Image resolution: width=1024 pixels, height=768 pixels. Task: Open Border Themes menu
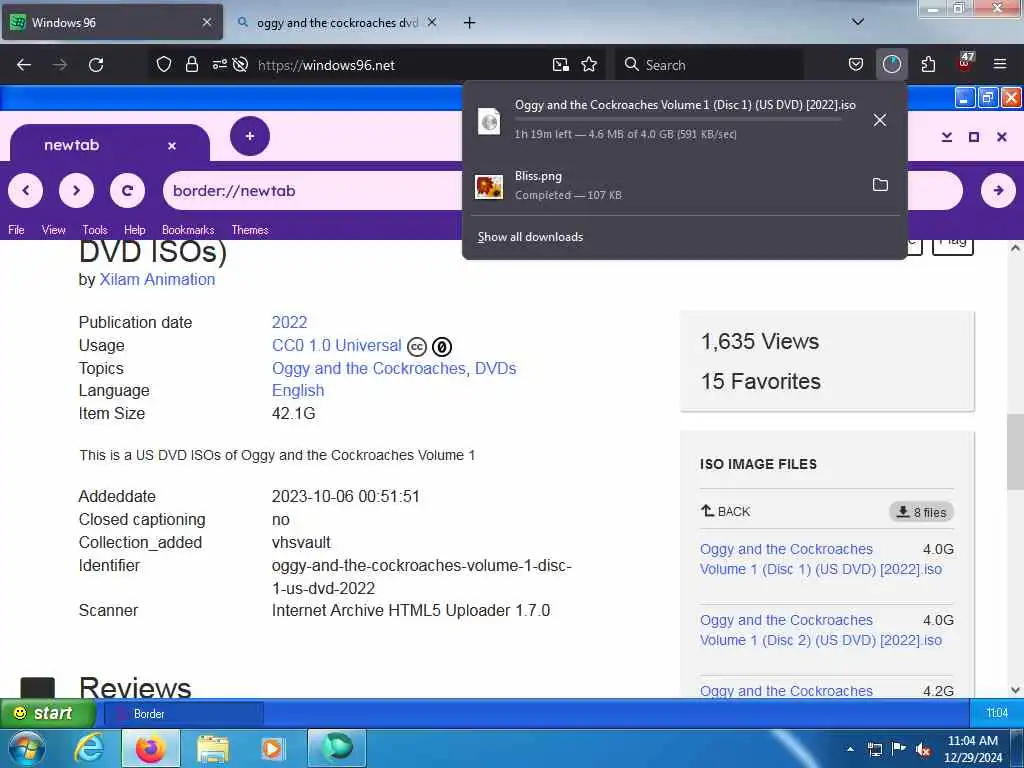tap(249, 230)
